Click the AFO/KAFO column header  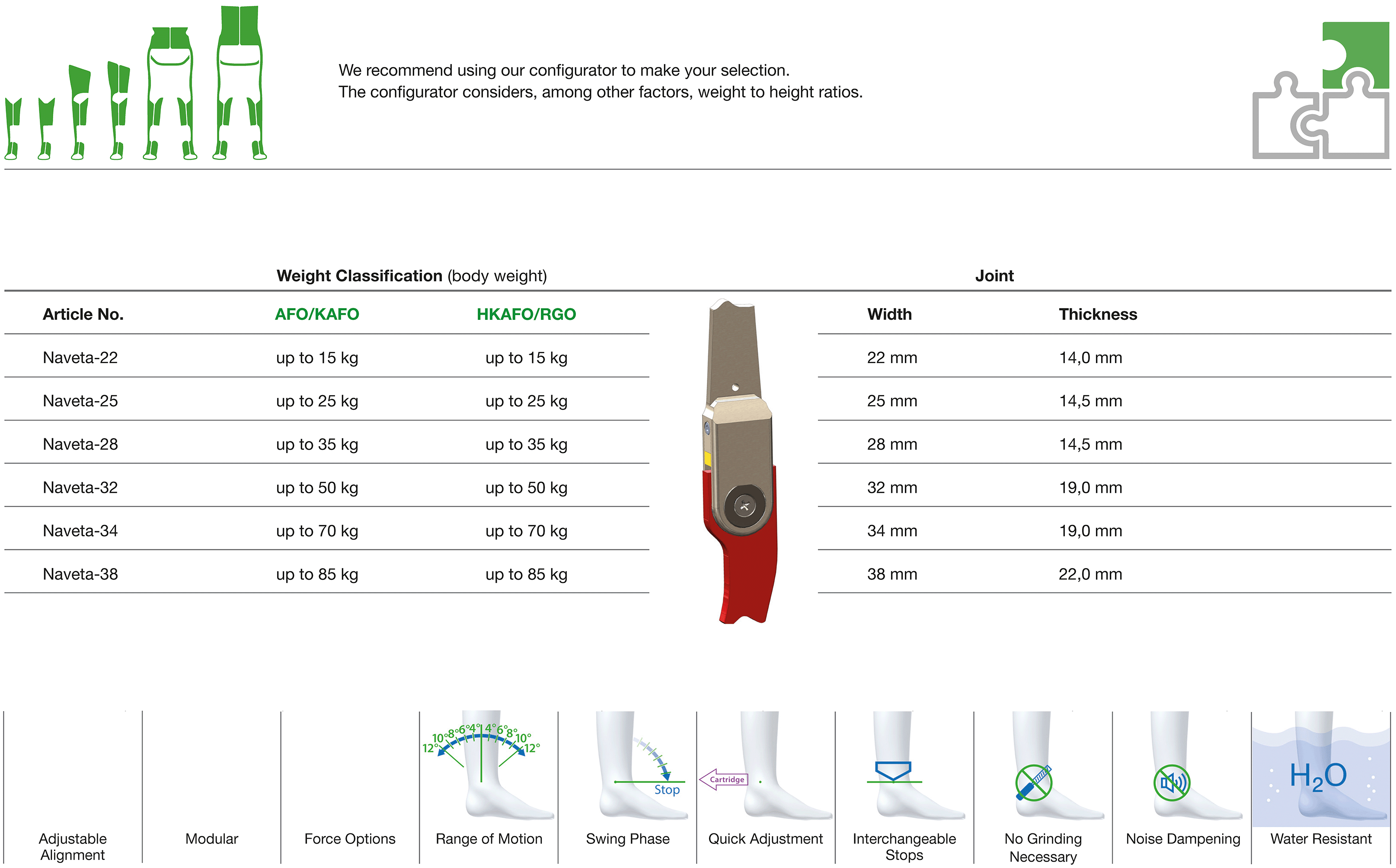coord(317,314)
